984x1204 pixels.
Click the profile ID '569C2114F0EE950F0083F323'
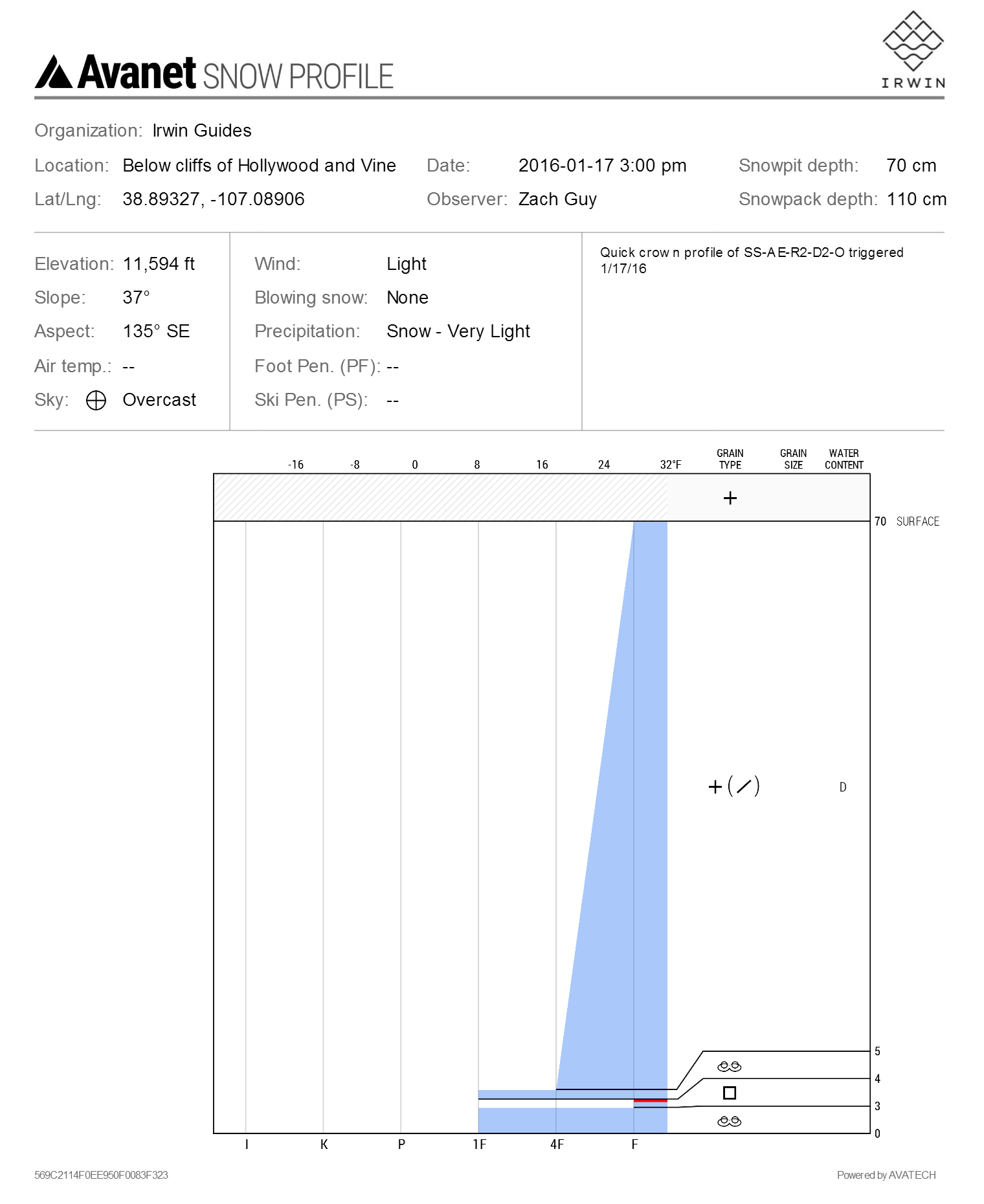pos(101,1175)
